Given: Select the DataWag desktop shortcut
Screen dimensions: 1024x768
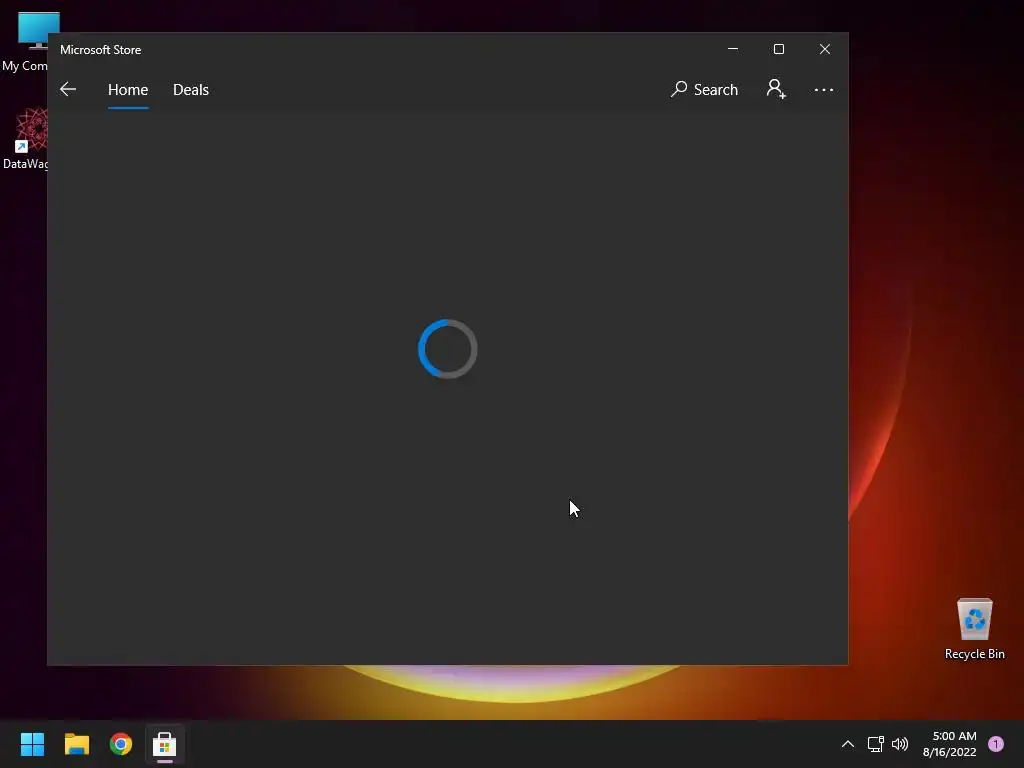Looking at the screenshot, I should 25,139.
